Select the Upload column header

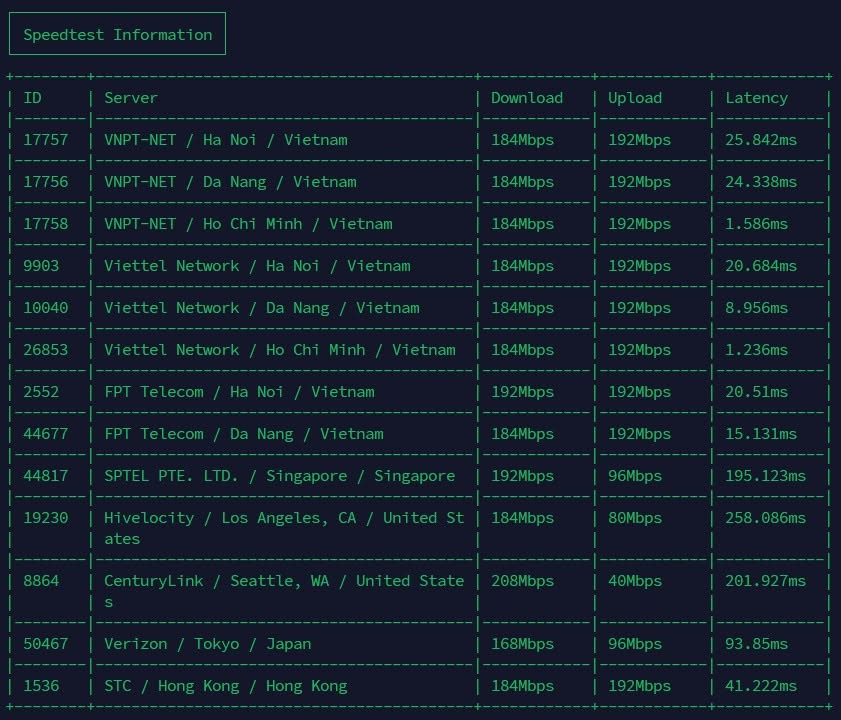pyautogui.click(x=635, y=99)
